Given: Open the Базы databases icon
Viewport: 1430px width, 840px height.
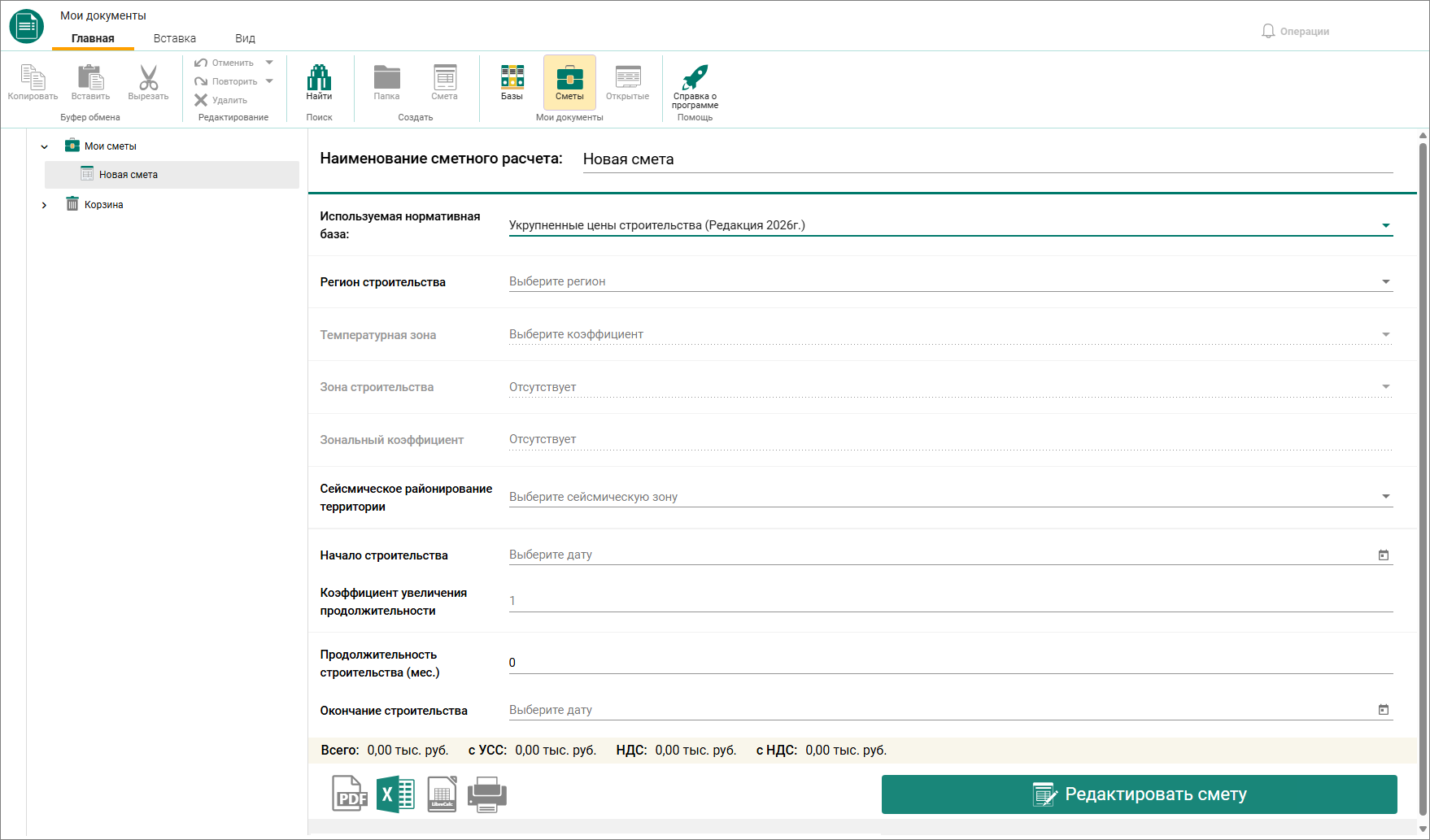Looking at the screenshot, I should pyautogui.click(x=512, y=77).
